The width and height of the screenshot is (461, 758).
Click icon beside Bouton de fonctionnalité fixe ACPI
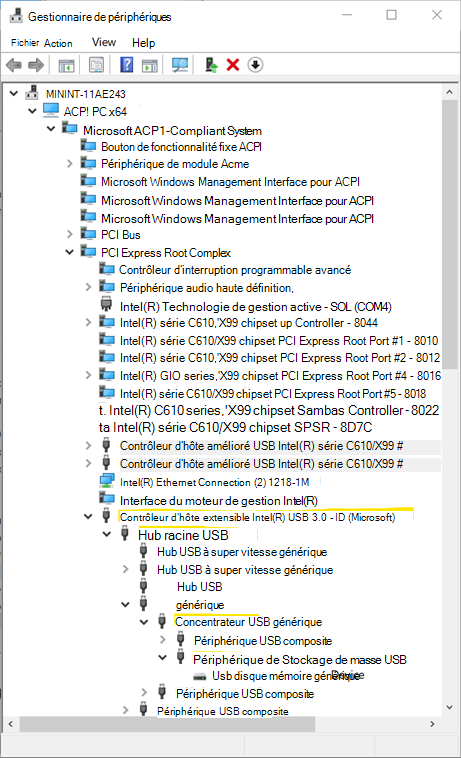pyautogui.click(x=88, y=145)
